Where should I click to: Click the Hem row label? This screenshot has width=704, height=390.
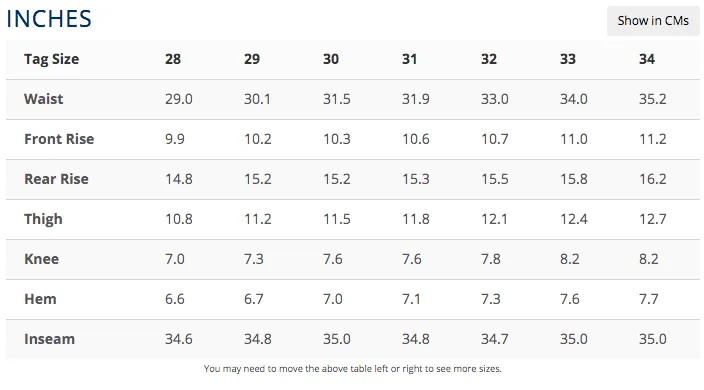40,299
